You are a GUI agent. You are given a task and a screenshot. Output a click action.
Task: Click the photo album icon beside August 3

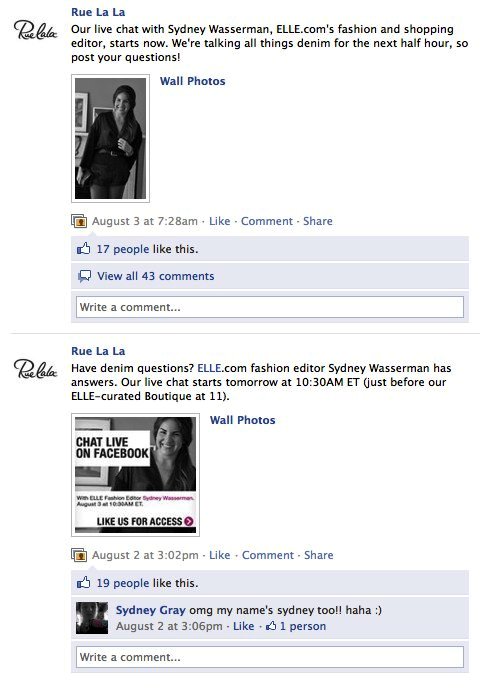coord(79,221)
